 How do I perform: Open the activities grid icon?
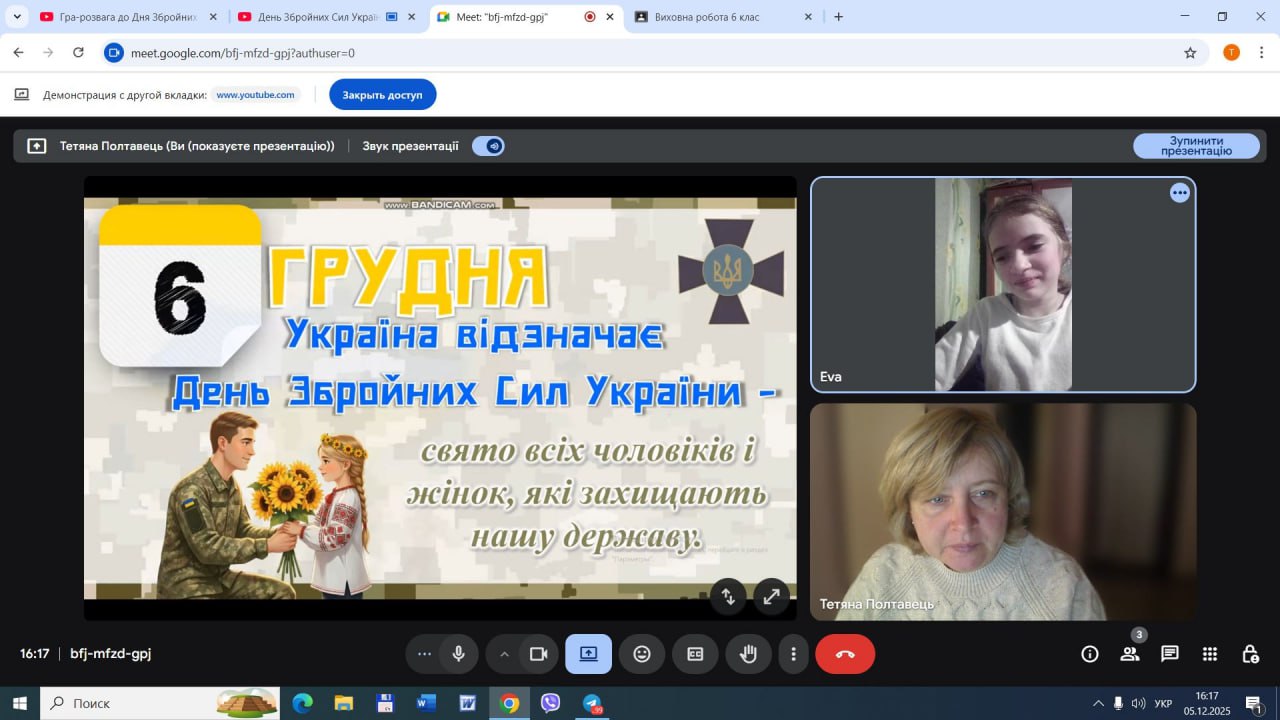coord(1209,654)
